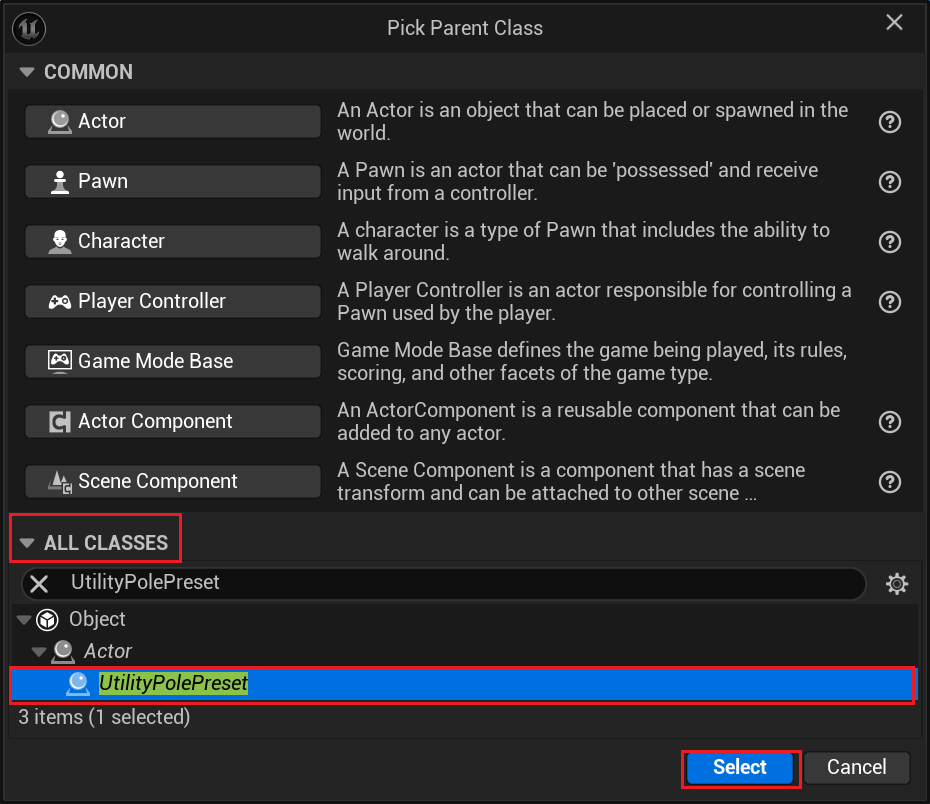The image size is (930, 804).
Task: Confirm with the Select button
Action: point(740,768)
